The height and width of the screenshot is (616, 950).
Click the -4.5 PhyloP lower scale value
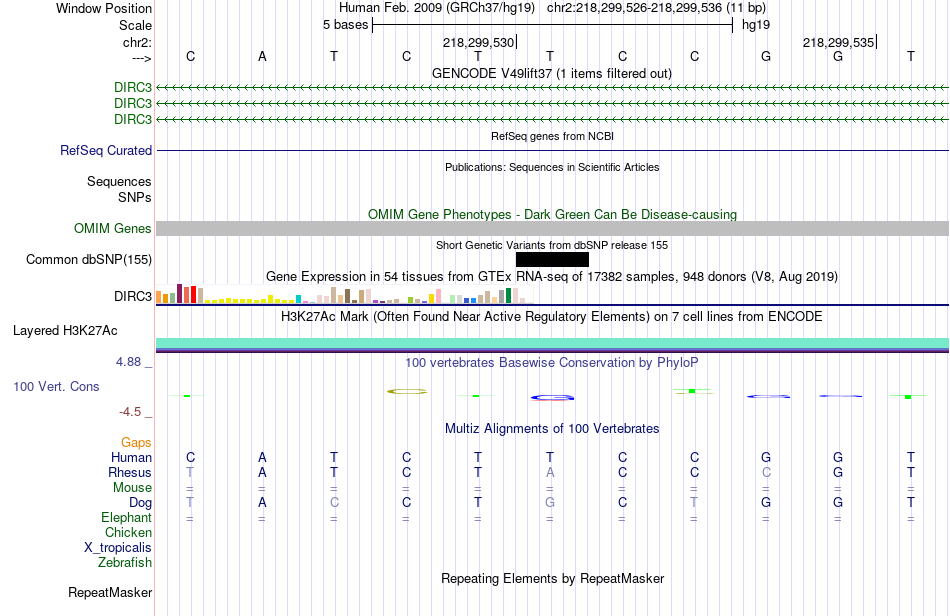click(x=130, y=412)
